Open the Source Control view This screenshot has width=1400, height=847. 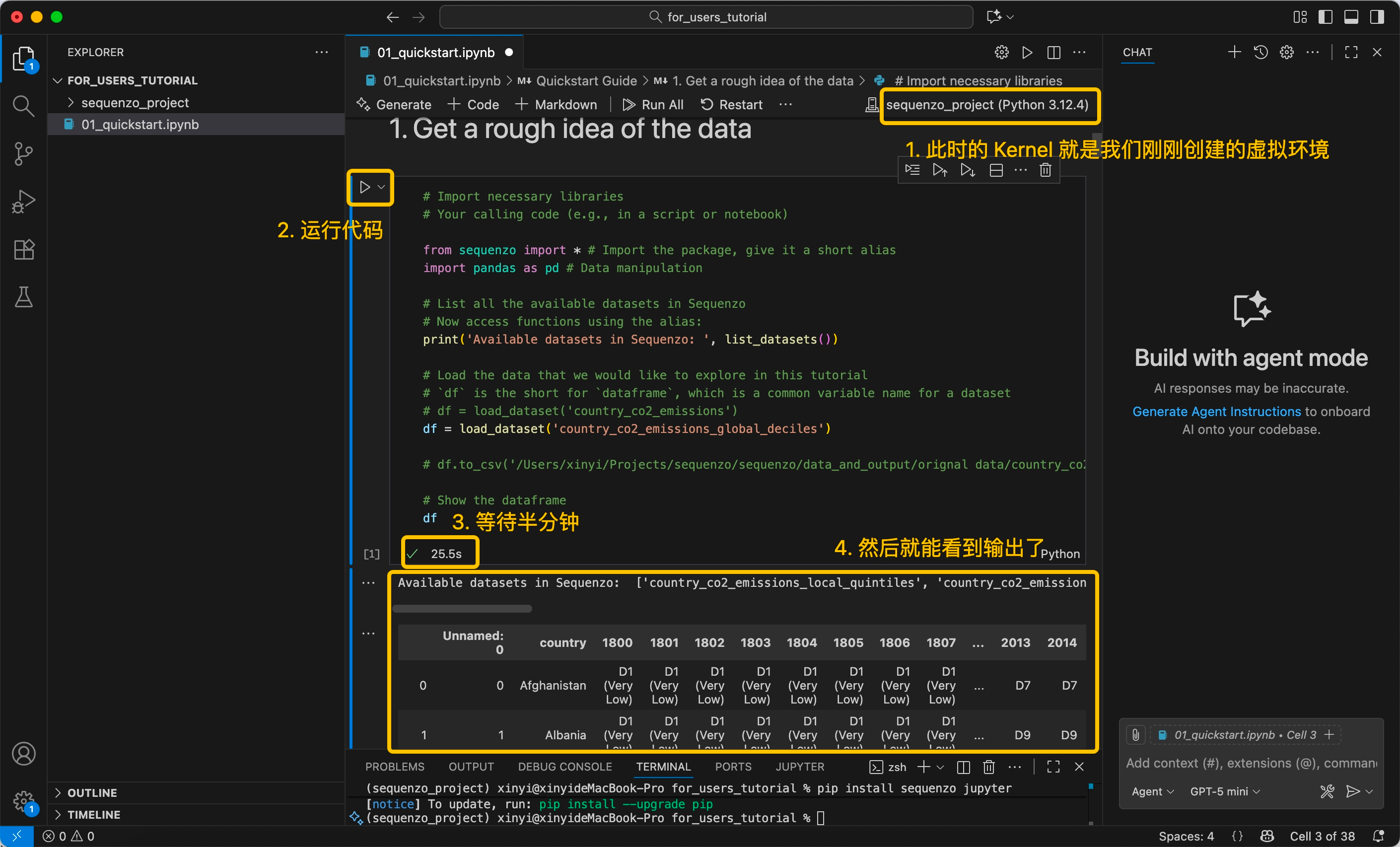(23, 153)
